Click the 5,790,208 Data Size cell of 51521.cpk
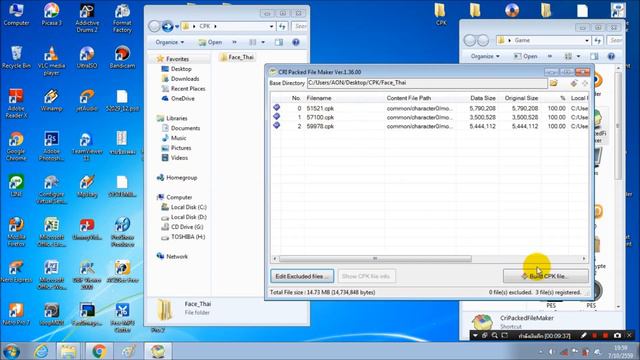Screen dimensions: 640x360 coord(482,108)
